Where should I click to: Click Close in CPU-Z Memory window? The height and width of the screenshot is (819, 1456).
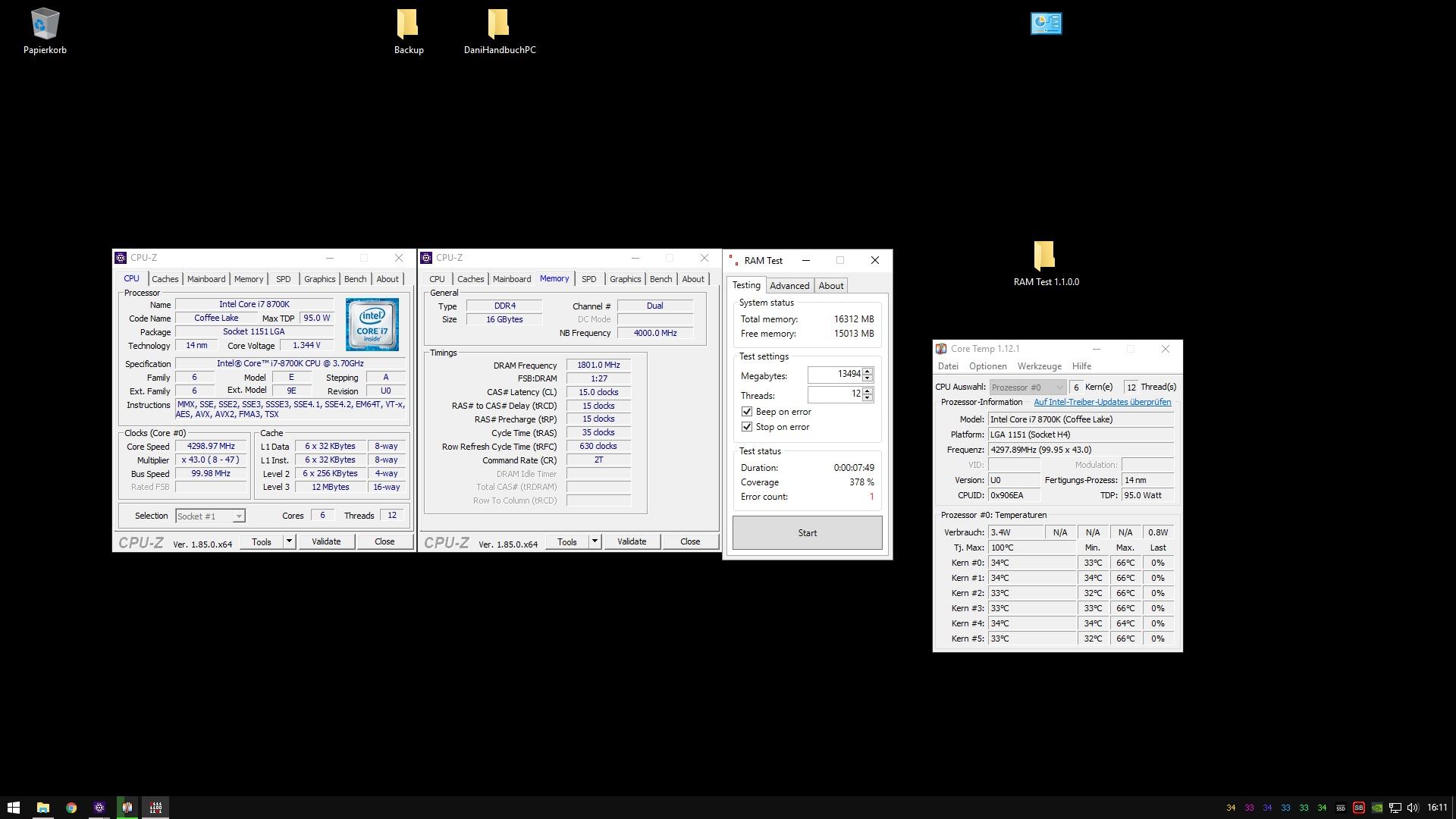tap(690, 541)
